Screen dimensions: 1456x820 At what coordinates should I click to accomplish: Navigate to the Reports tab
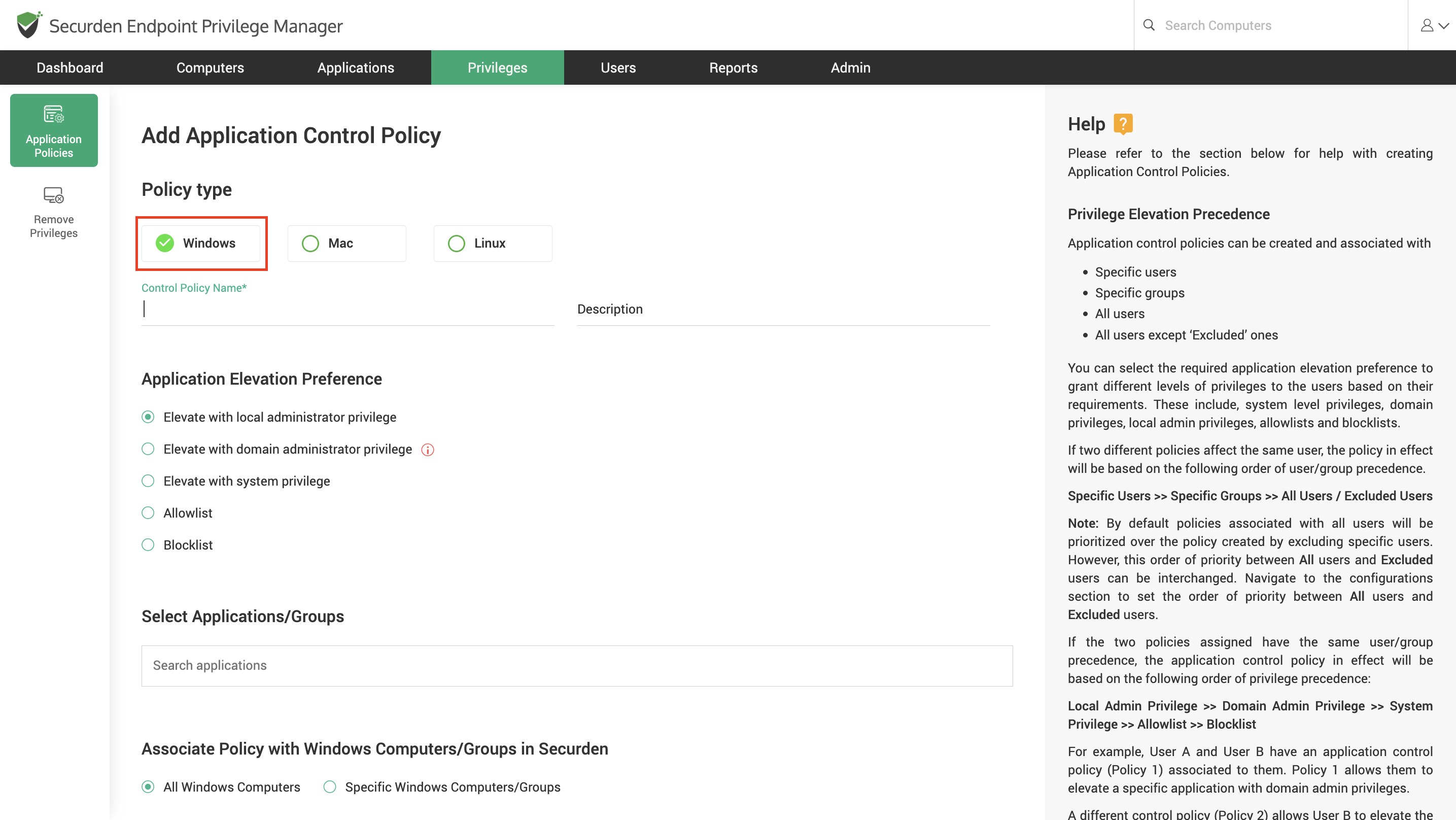(x=733, y=67)
